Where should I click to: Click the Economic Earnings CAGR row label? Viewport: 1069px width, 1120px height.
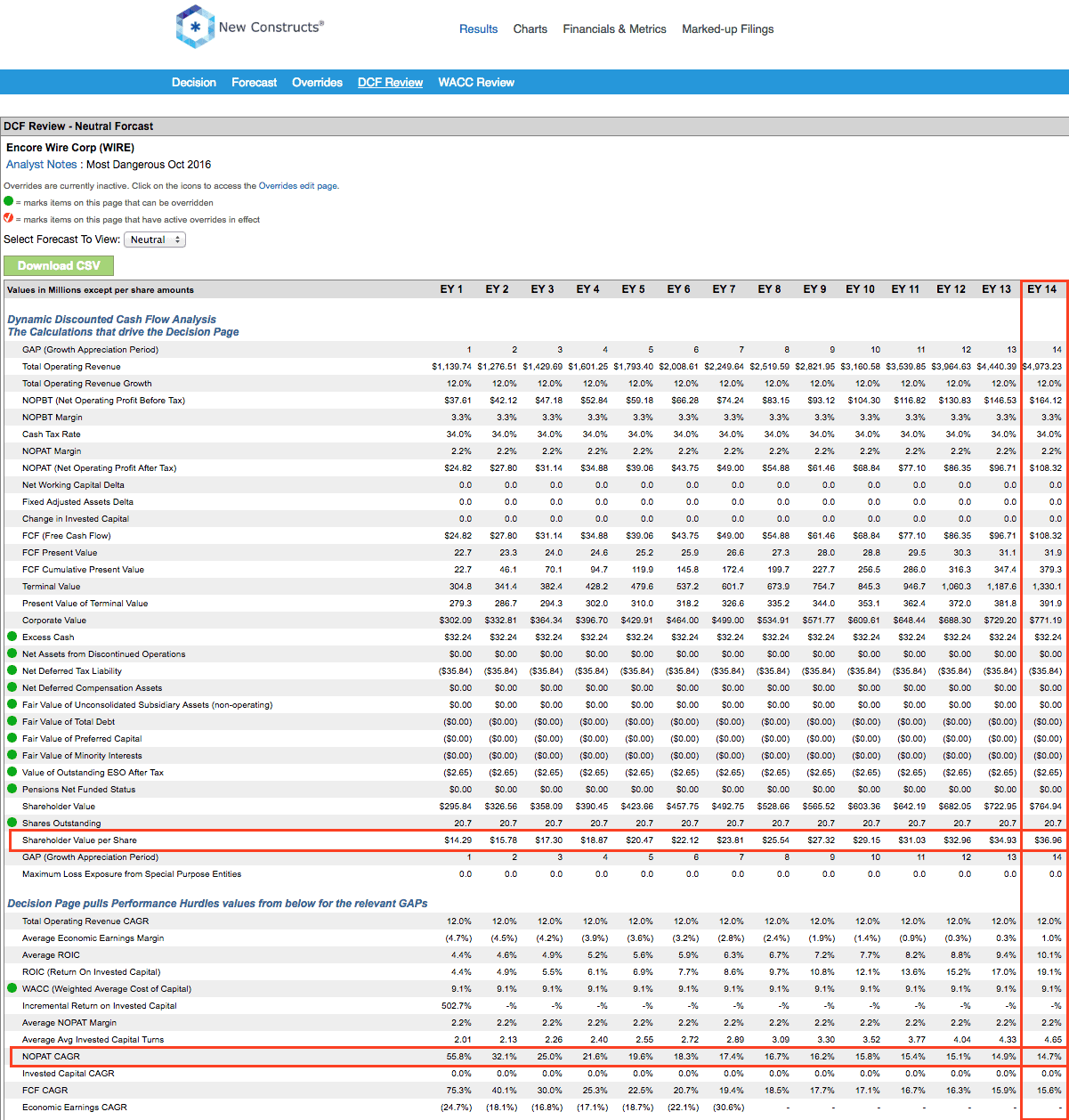pos(75,1108)
